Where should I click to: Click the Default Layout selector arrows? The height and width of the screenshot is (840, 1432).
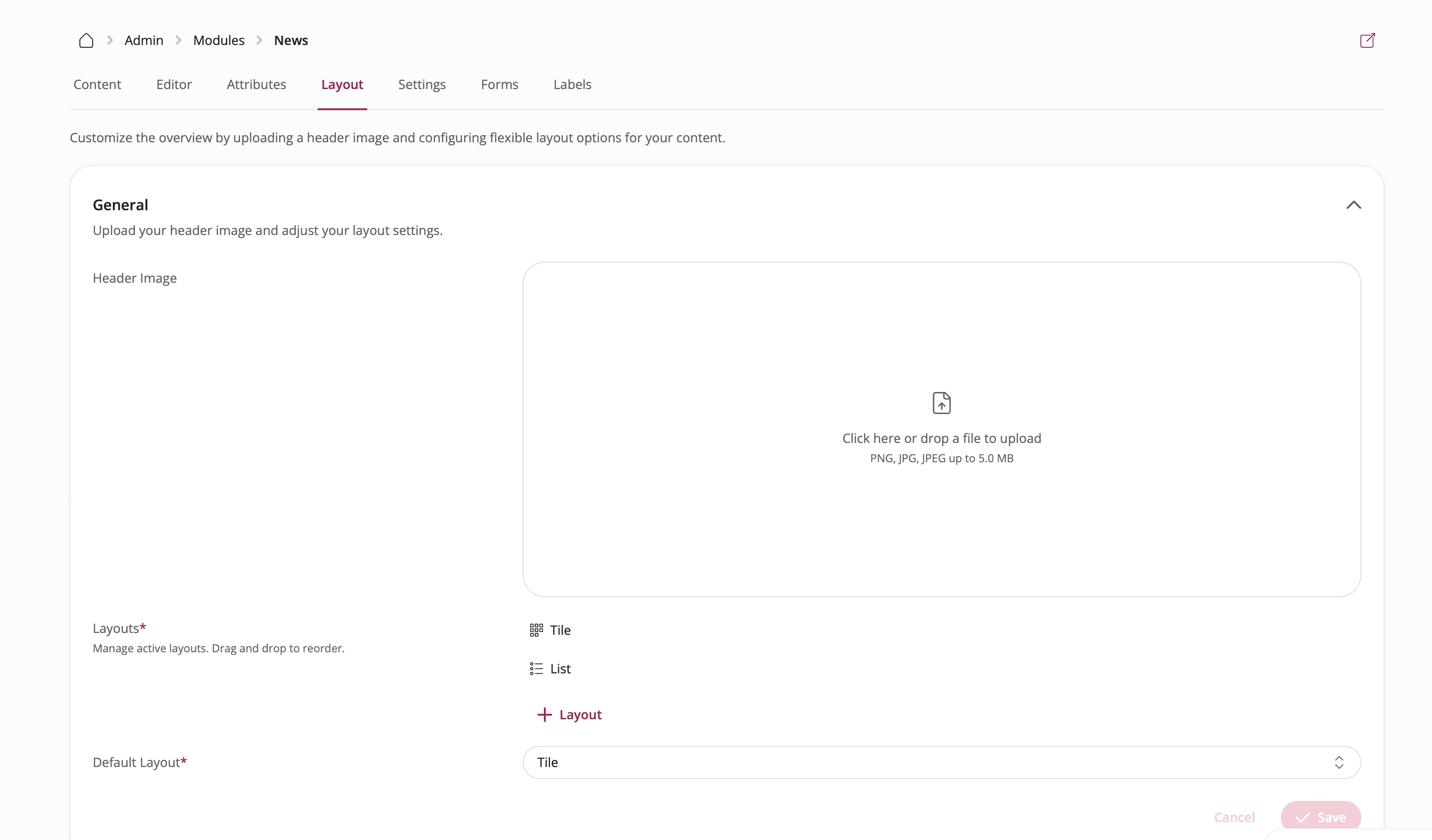1339,762
